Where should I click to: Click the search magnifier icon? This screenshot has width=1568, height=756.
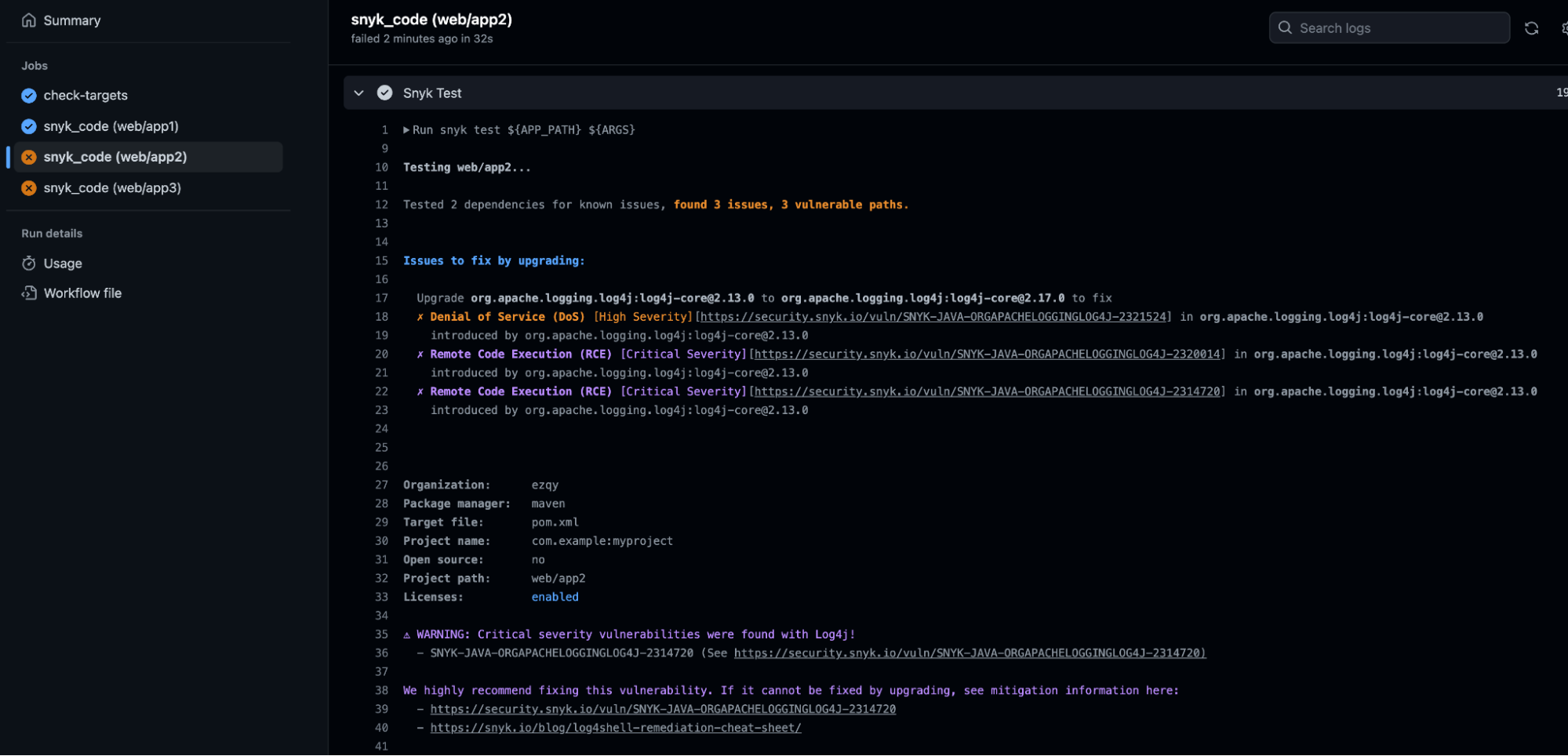click(1285, 28)
